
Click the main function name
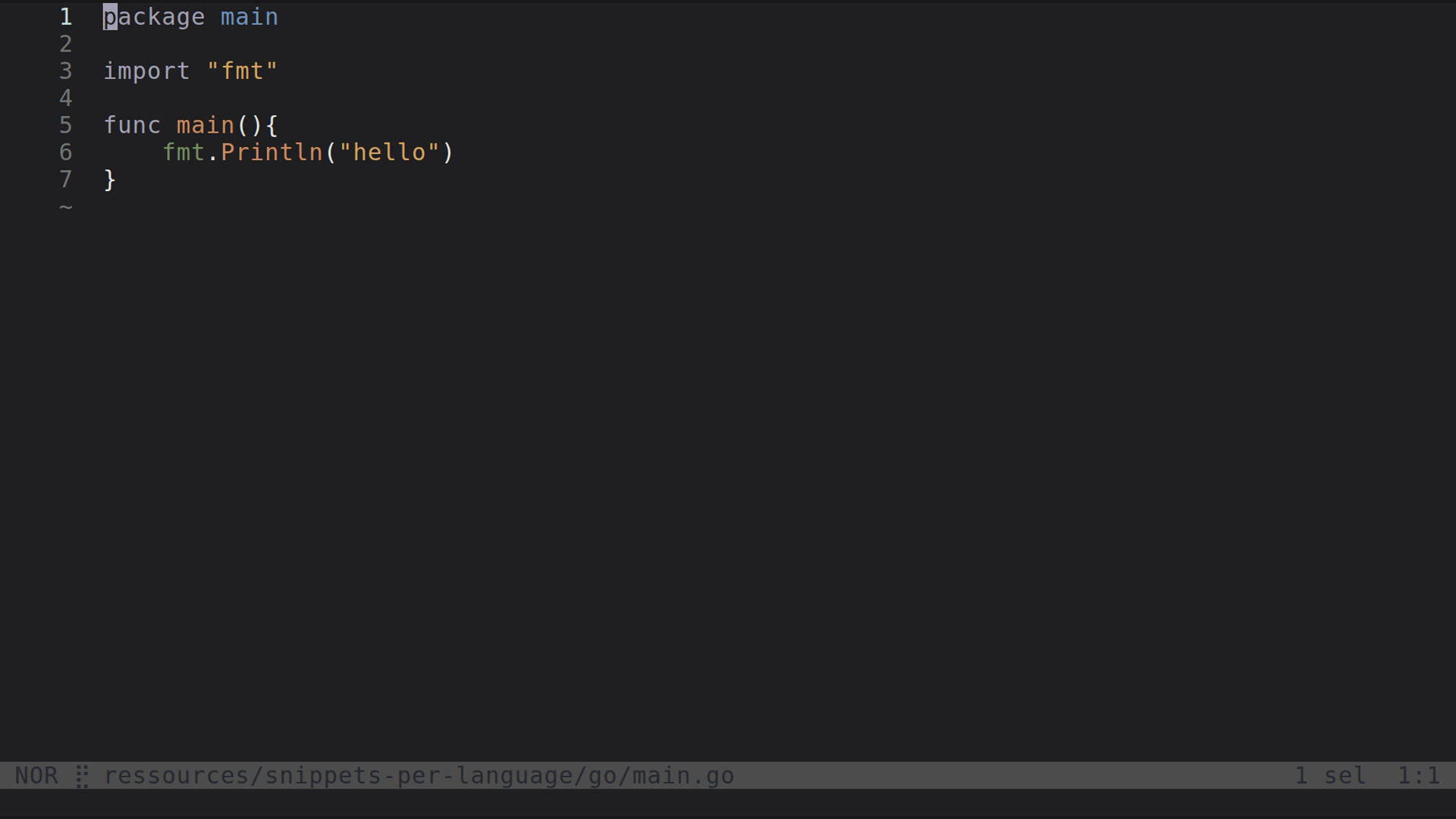[x=206, y=125]
